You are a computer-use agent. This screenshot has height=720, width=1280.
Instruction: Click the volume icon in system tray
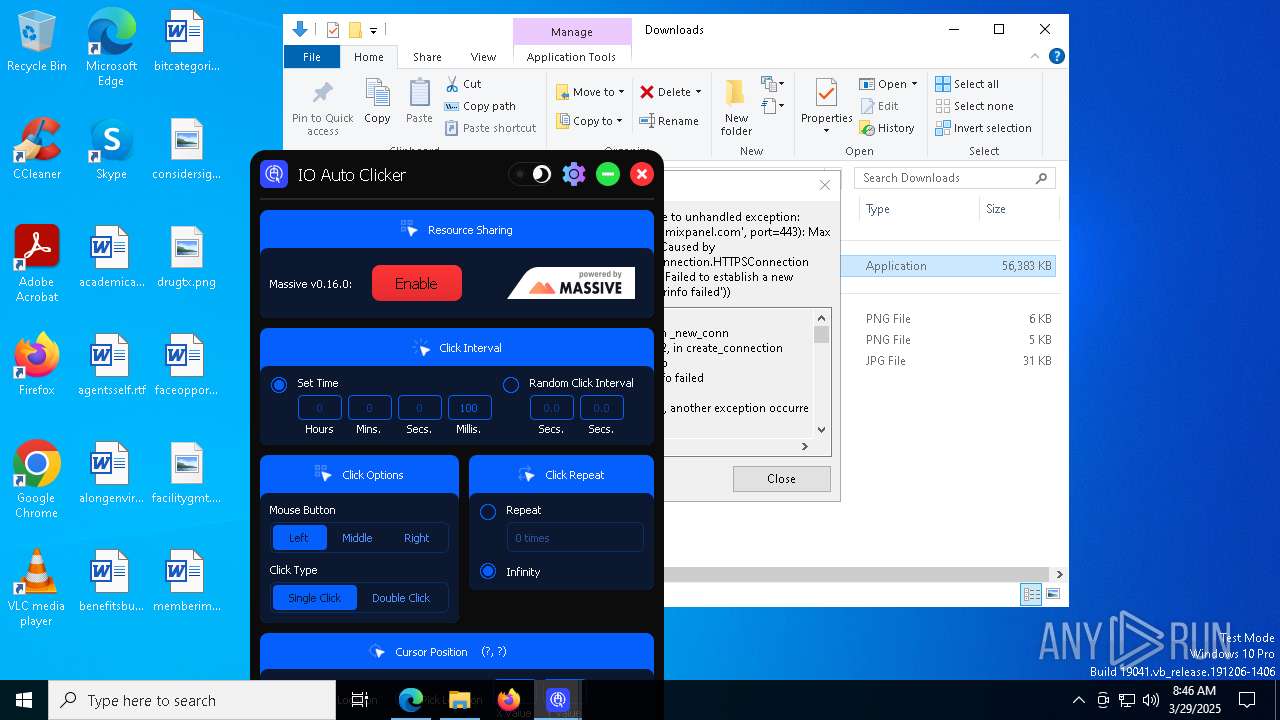tap(1151, 700)
